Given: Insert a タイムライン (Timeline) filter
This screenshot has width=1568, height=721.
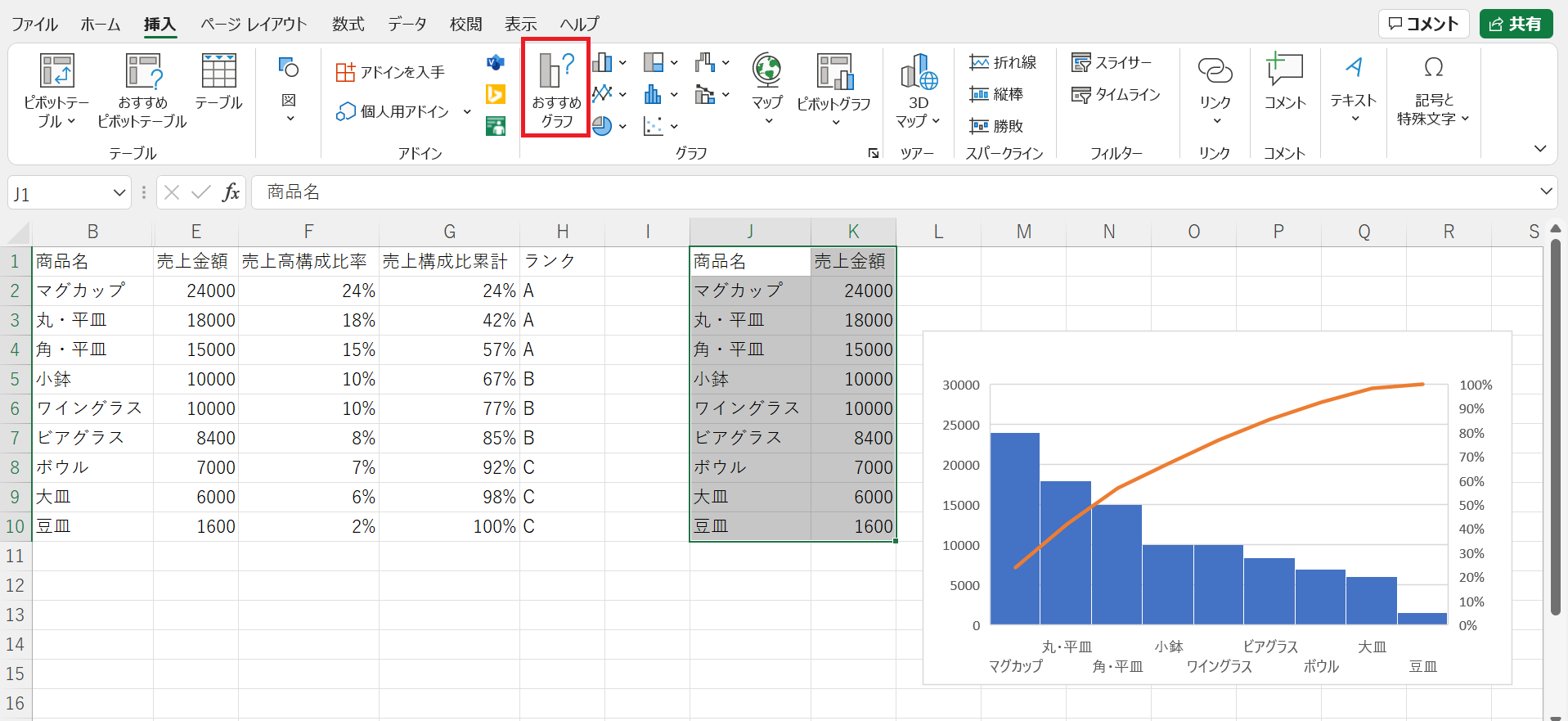Looking at the screenshot, I should 1116,95.
